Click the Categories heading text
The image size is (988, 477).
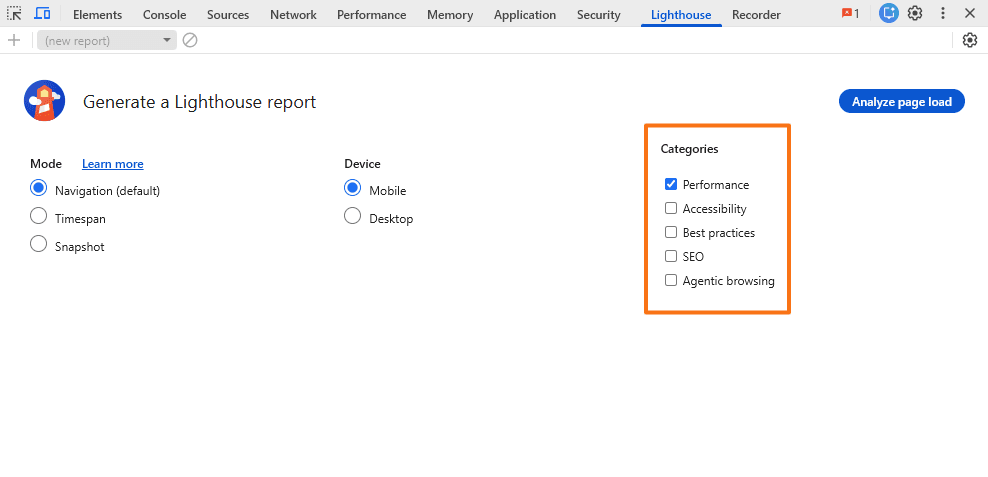[x=689, y=149]
